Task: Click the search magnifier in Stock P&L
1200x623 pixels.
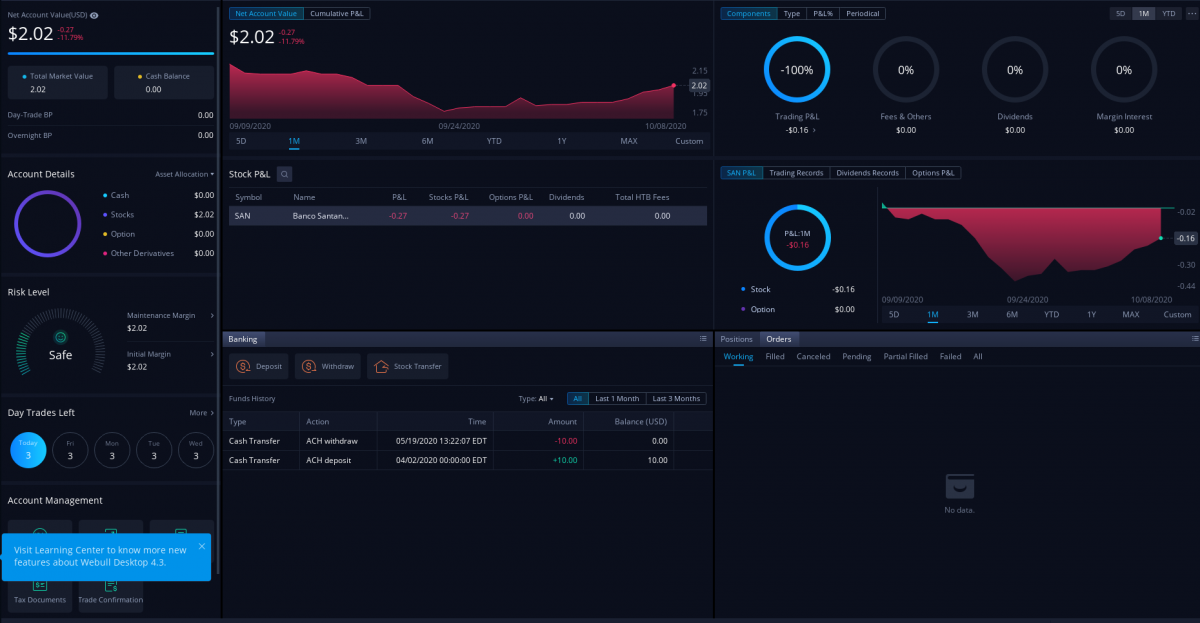Action: [286, 173]
